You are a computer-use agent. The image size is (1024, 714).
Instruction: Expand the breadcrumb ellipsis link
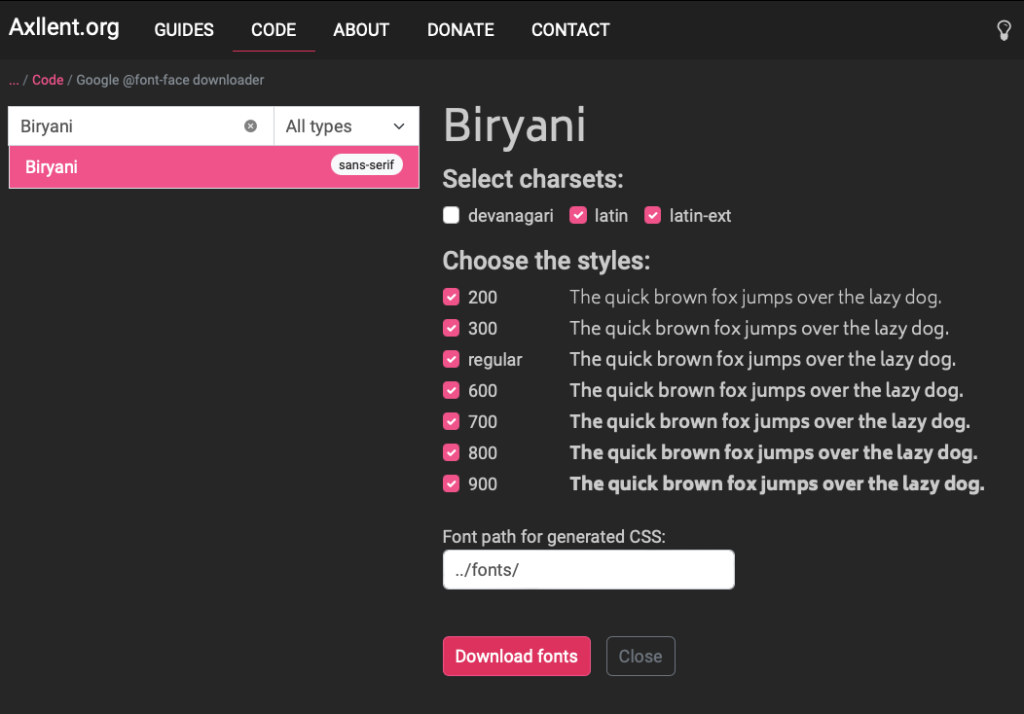pos(14,80)
